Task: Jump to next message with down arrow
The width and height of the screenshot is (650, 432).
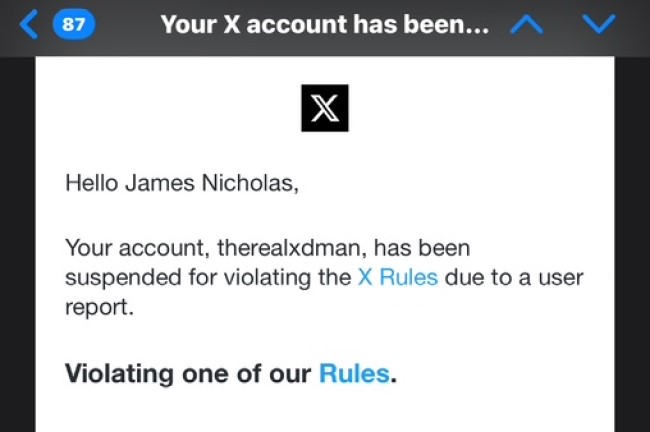Action: tap(599, 24)
